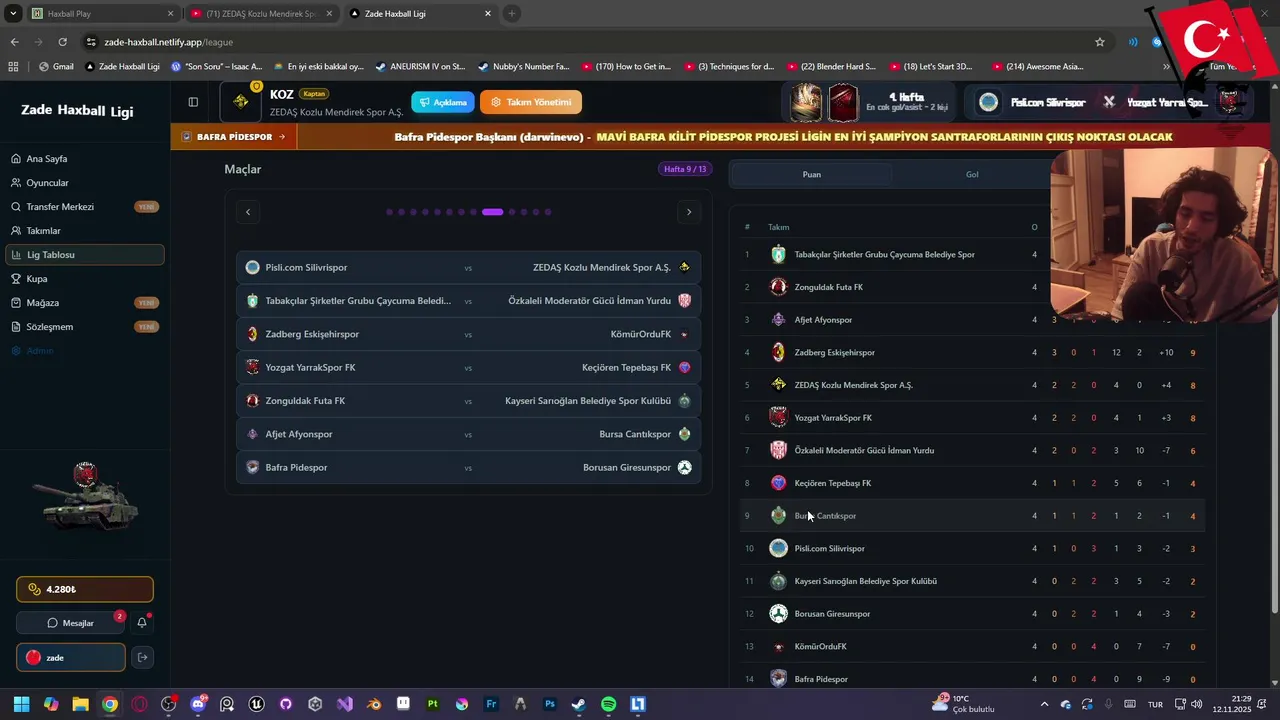Select the first week pagination dot

[389, 212]
